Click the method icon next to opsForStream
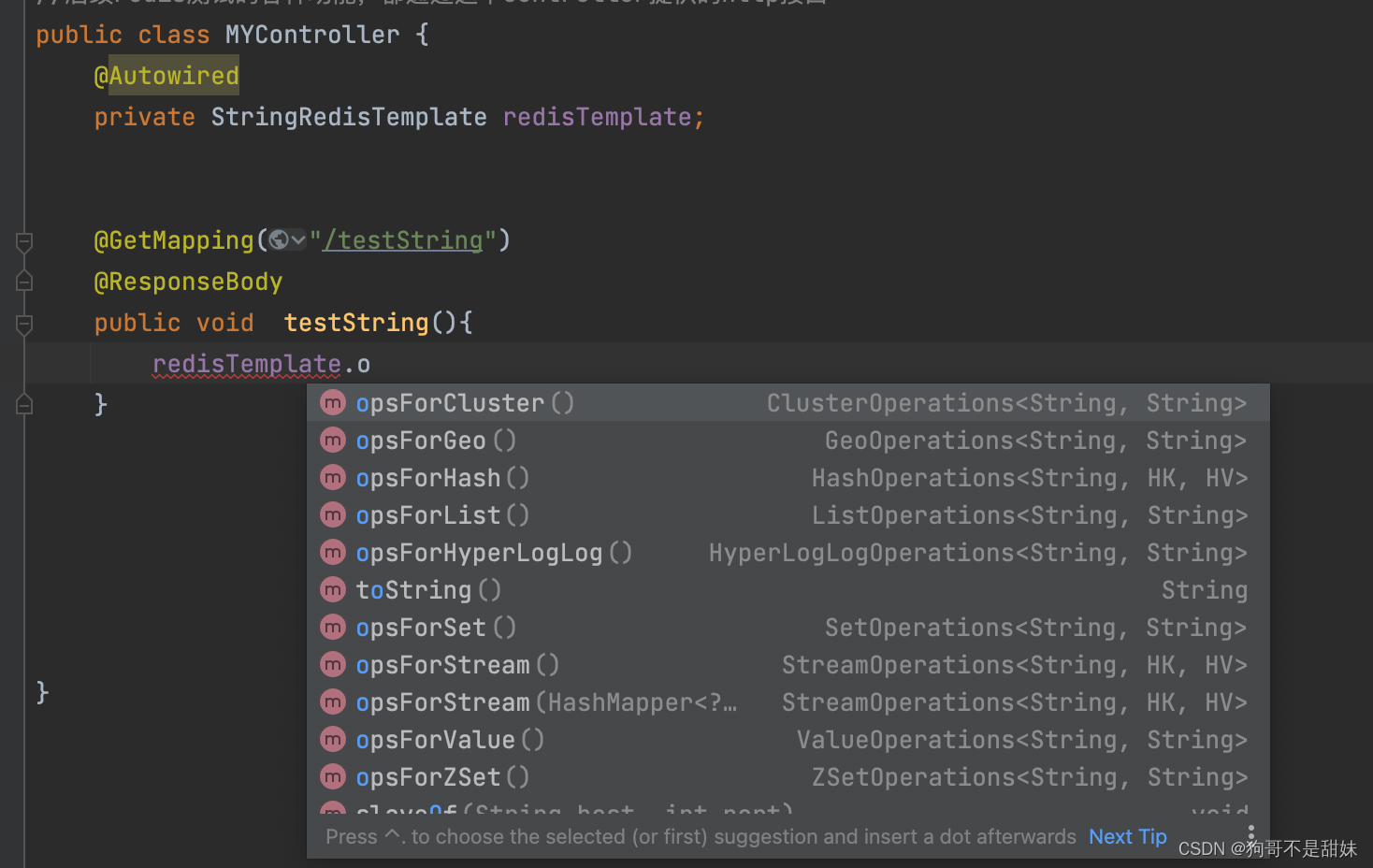This screenshot has height=868, width=1373. 333,664
